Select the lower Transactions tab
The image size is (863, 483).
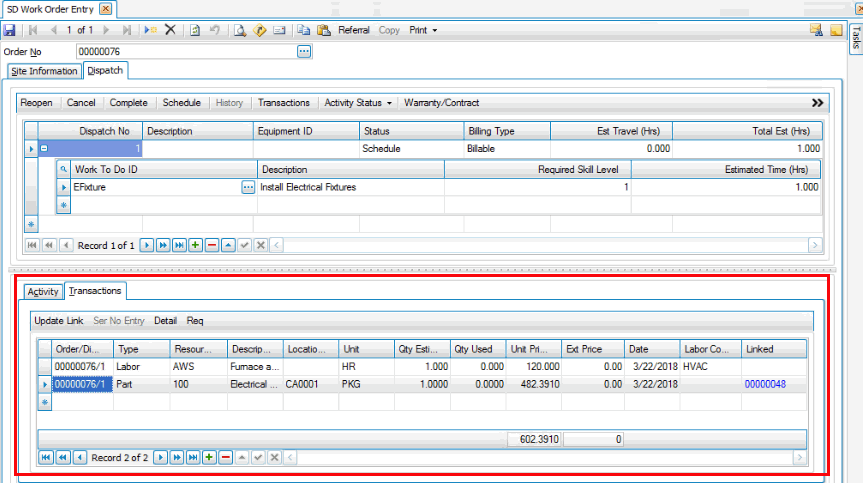95,290
